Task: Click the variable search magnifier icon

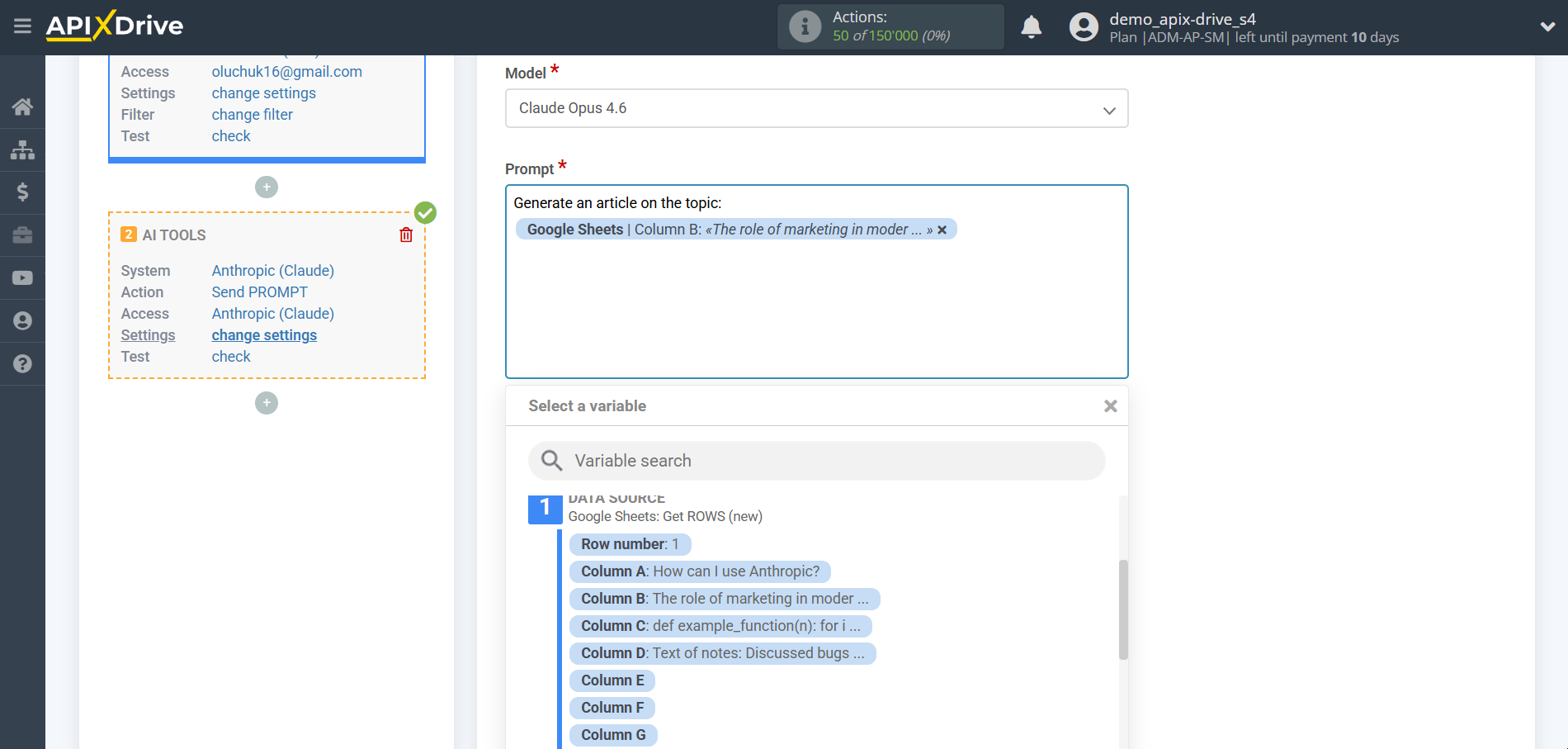Action: coord(551,461)
